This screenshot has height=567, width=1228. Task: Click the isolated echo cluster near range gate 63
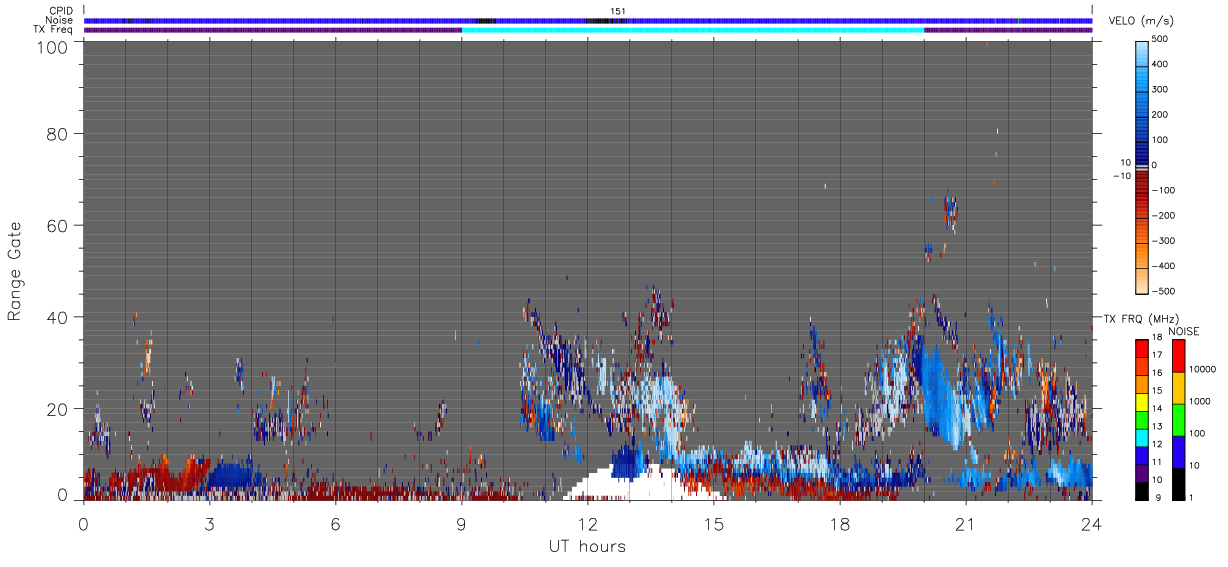tap(949, 211)
